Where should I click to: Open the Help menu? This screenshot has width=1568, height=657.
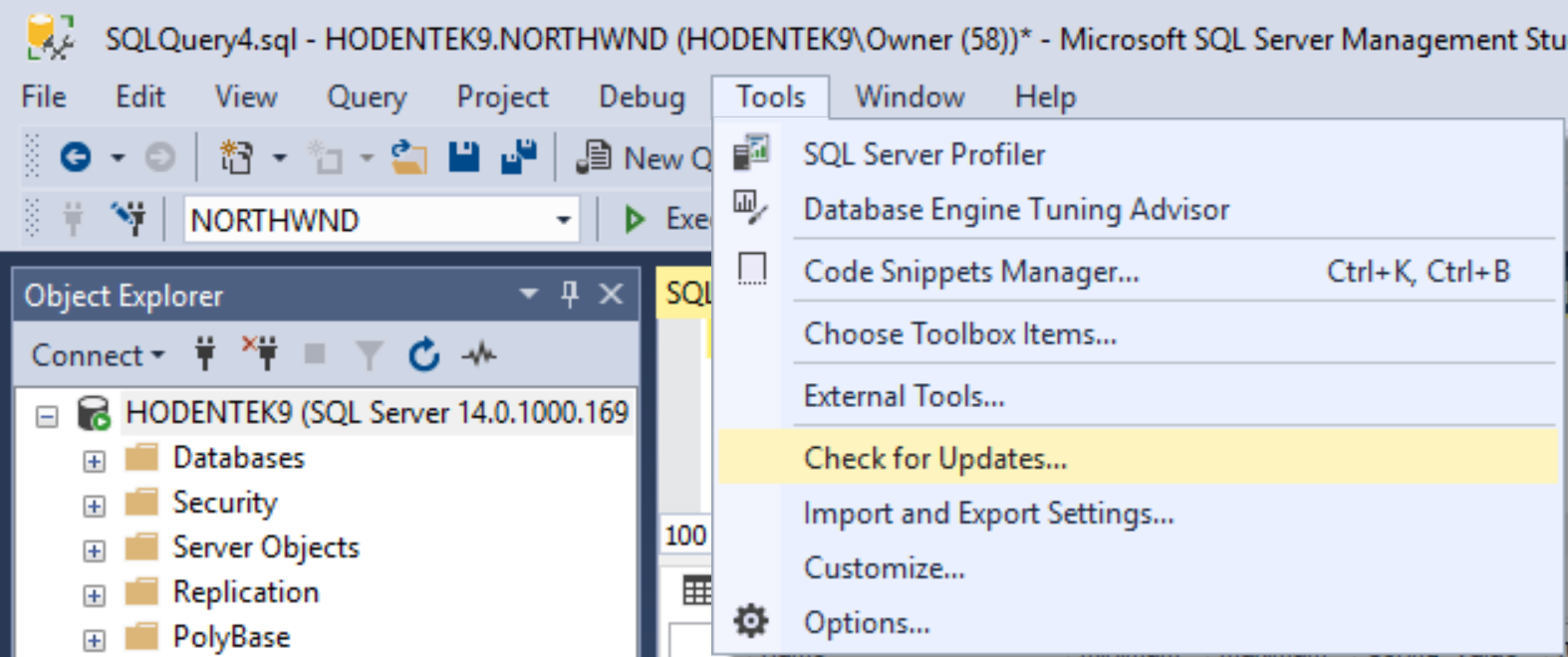point(1045,97)
